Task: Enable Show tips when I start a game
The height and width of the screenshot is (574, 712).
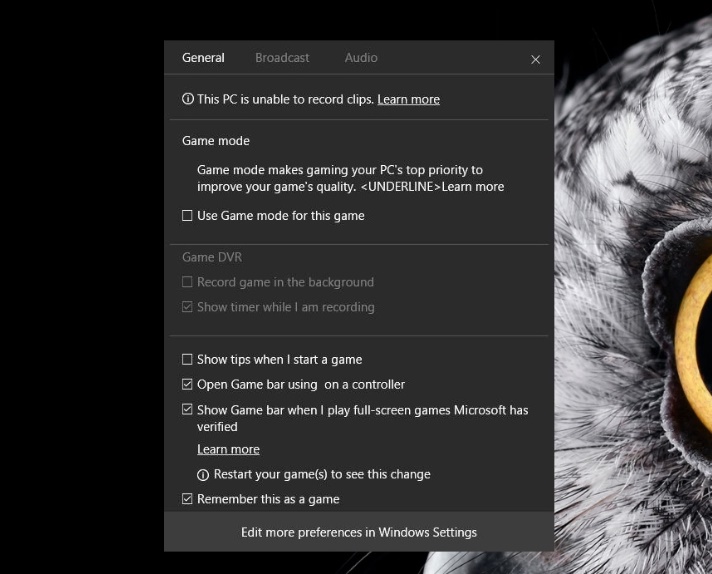Action: pos(187,360)
